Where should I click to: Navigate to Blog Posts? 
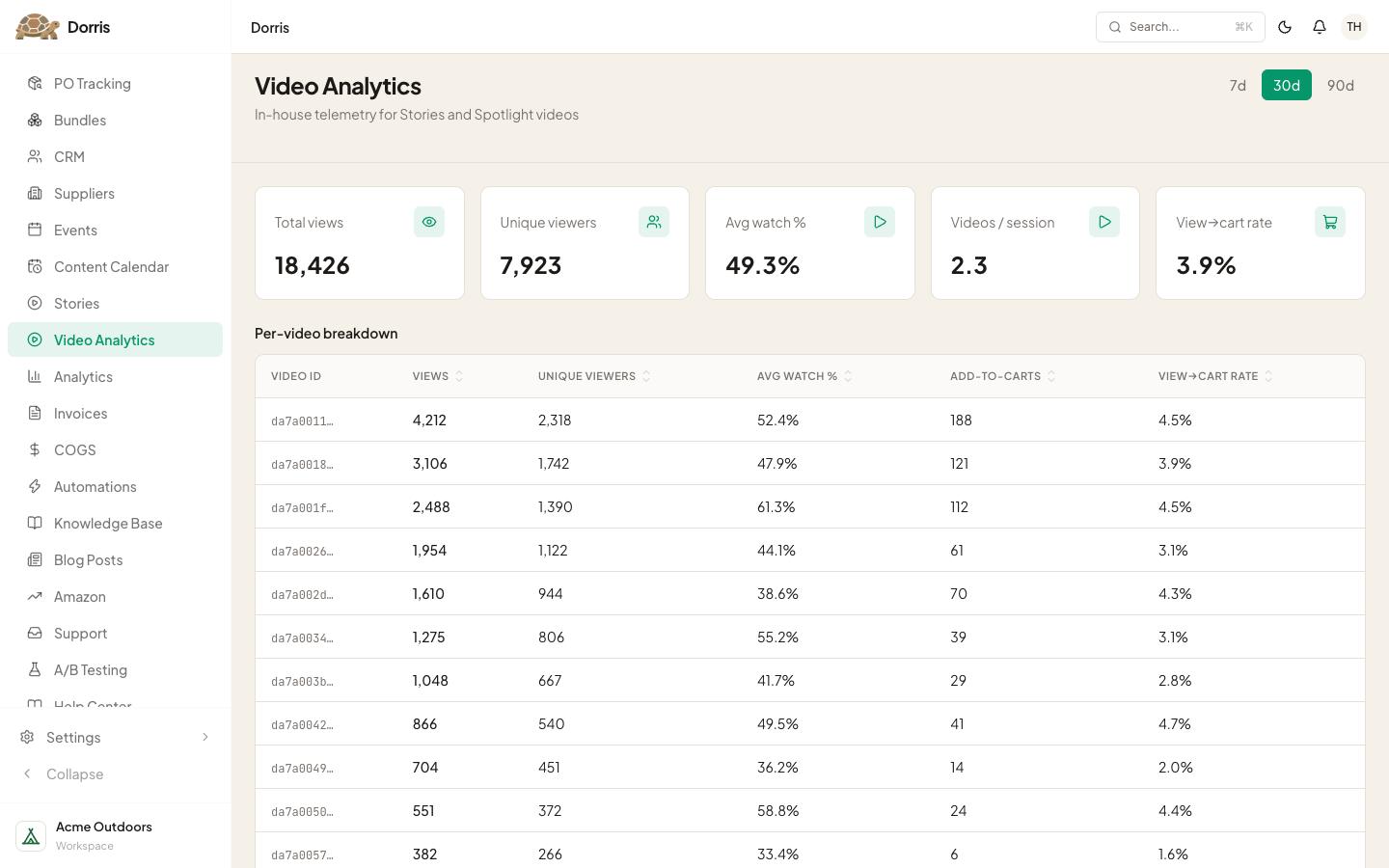116,560
